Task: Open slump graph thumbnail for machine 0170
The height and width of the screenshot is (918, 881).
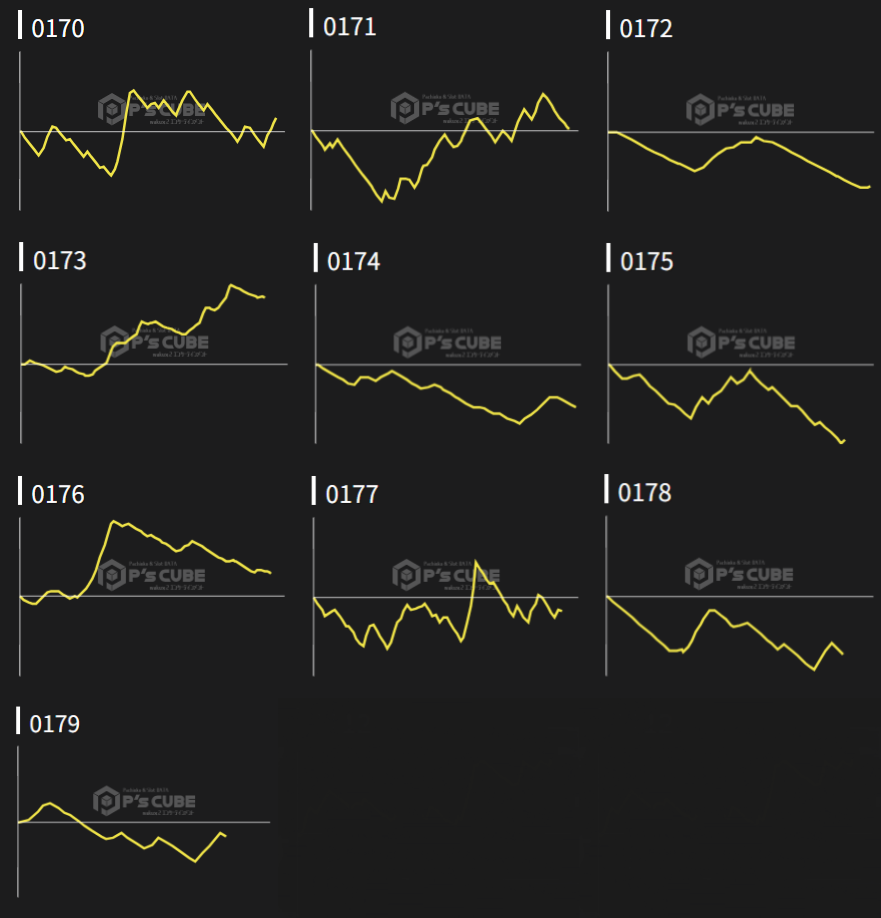Action: coord(150,130)
